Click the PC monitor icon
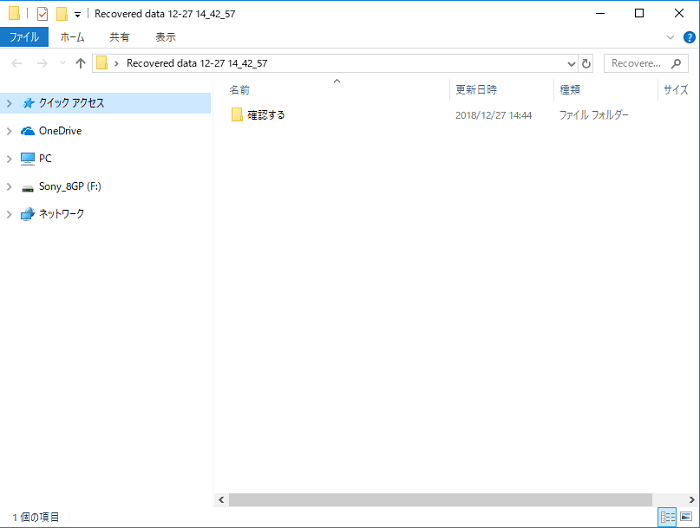The image size is (700, 528). pos(28,159)
